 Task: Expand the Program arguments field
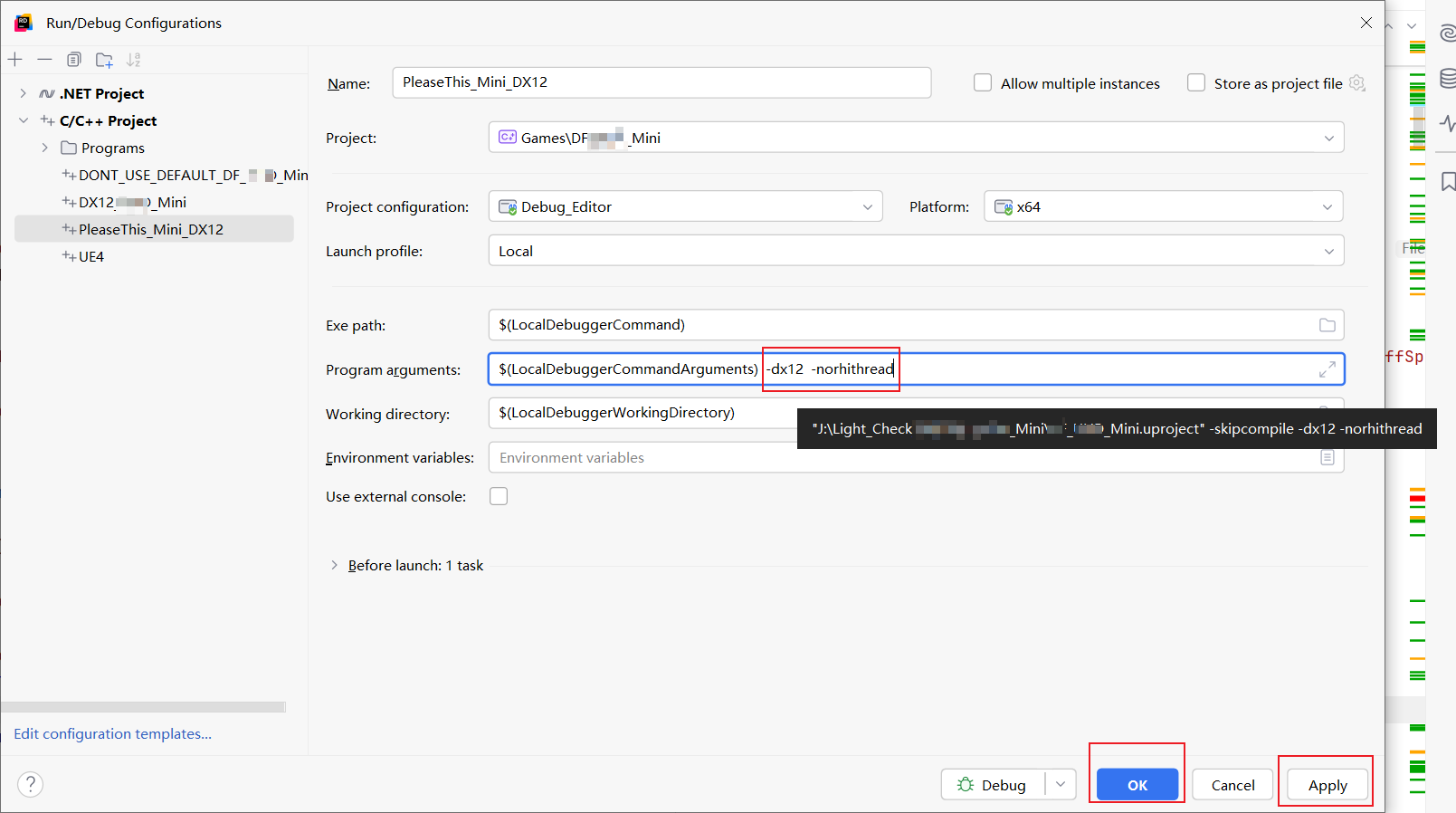point(1328,369)
